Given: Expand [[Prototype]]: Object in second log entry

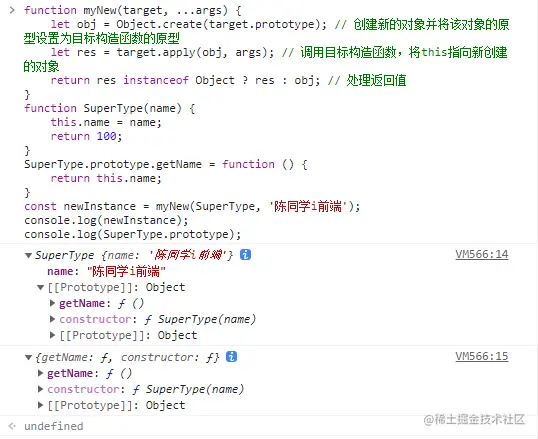Looking at the screenshot, I should coord(40,405).
